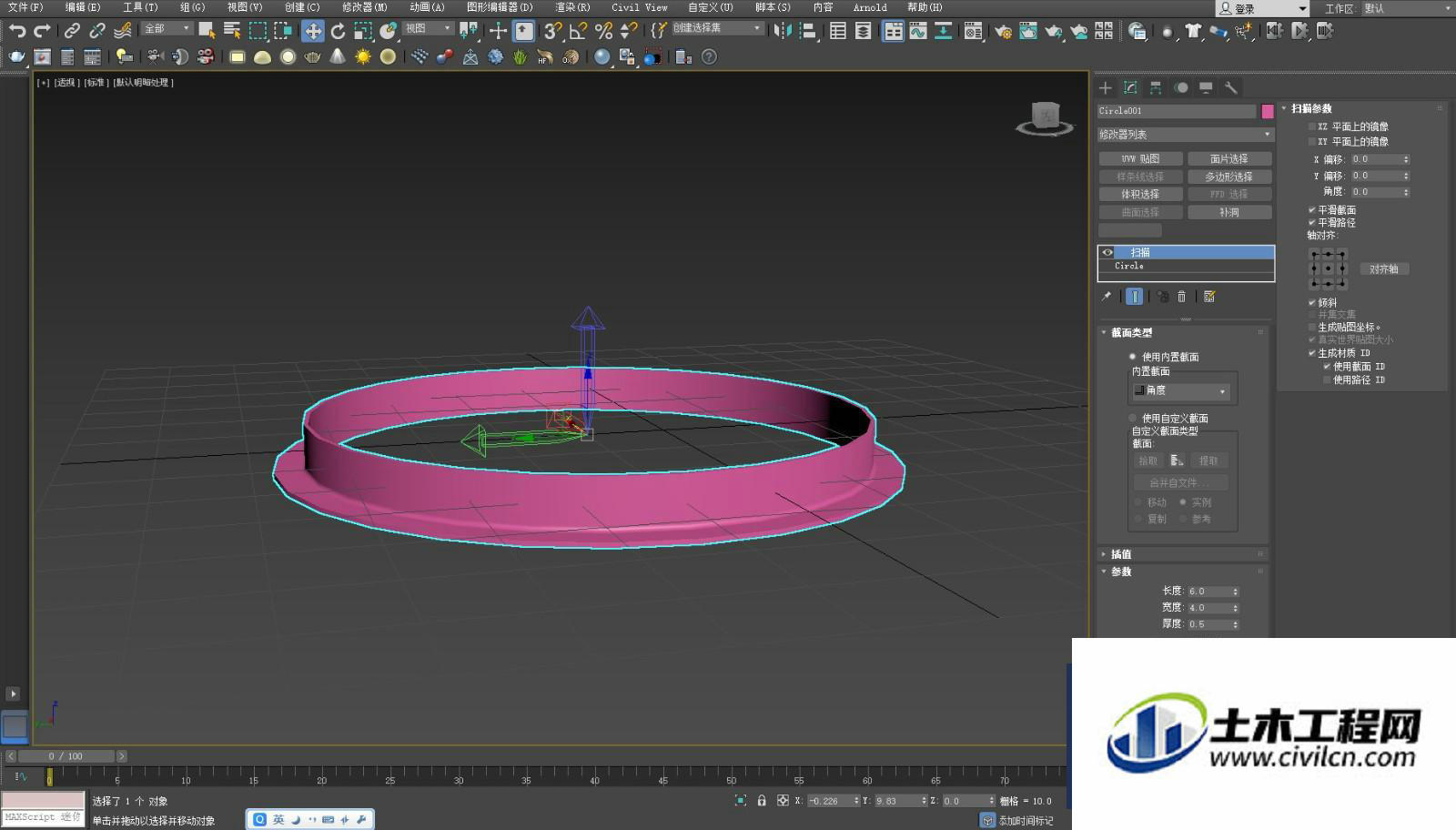This screenshot has height=830, width=1456.
Task: Open the 文件(F) menu
Action: pyautogui.click(x=25, y=7)
